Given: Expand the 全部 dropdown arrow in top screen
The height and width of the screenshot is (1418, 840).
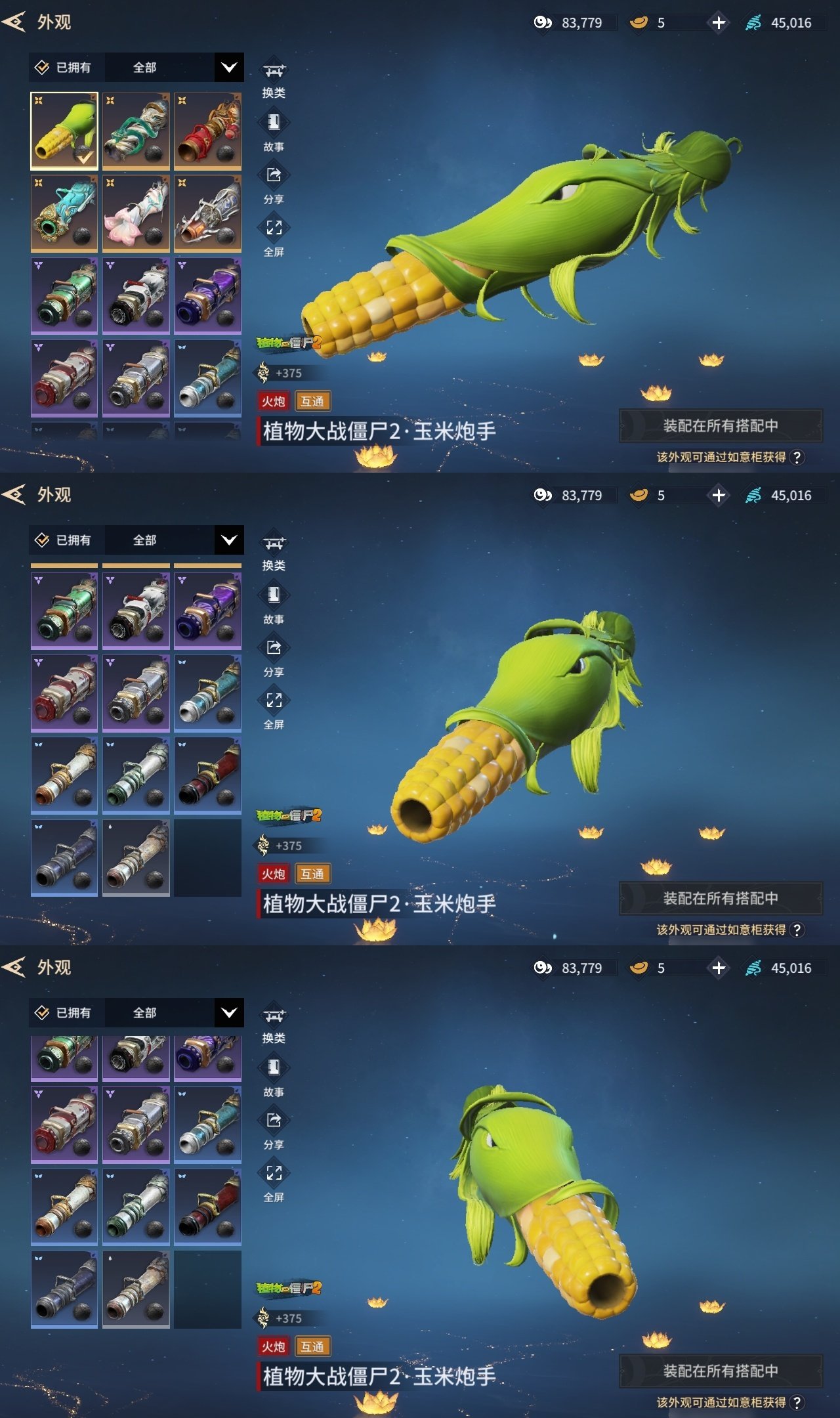Looking at the screenshot, I should pyautogui.click(x=229, y=68).
